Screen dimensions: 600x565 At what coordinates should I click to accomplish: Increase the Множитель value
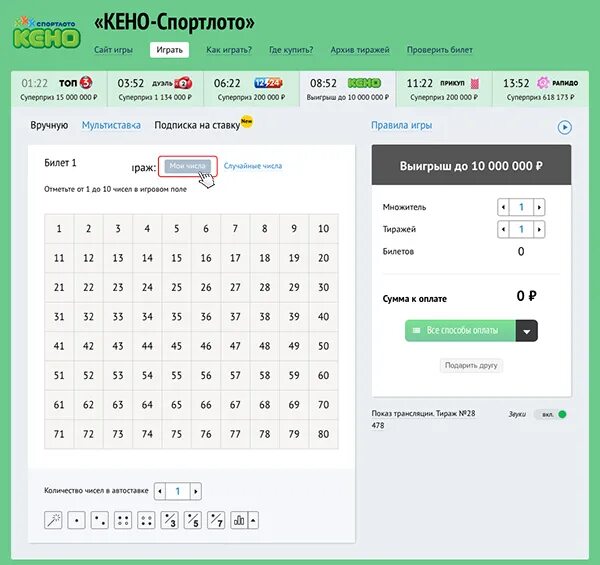539,207
